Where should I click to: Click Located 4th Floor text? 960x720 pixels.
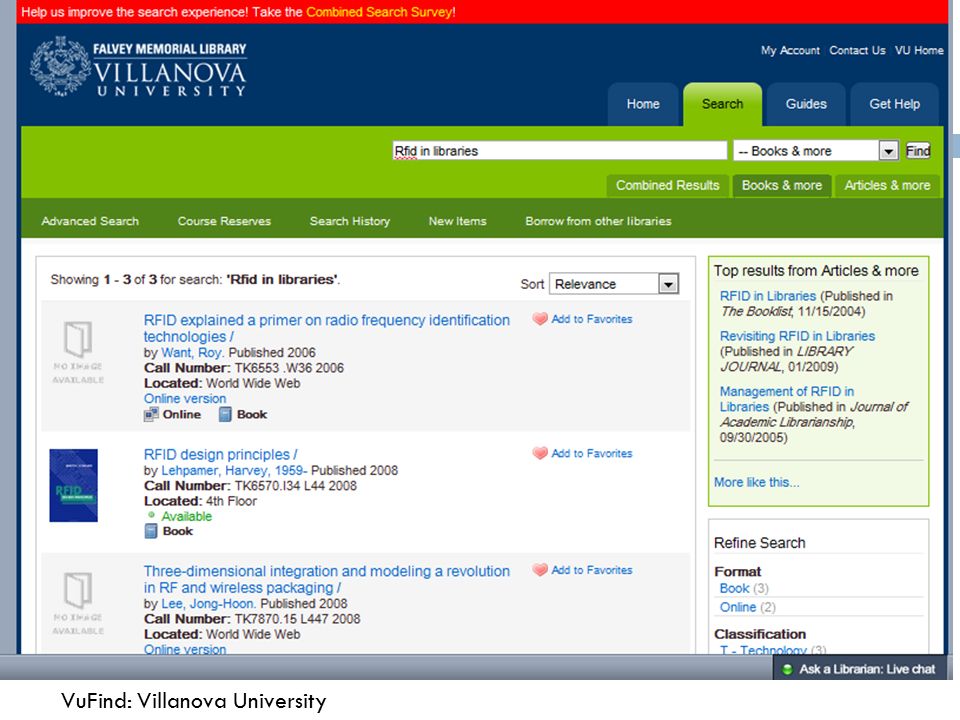(200, 501)
